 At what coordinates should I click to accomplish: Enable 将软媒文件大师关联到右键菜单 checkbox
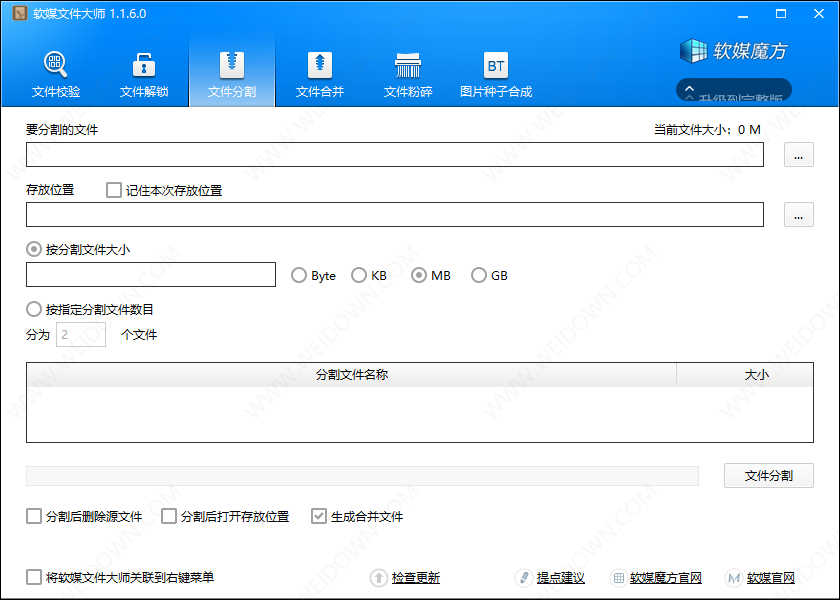[x=34, y=577]
